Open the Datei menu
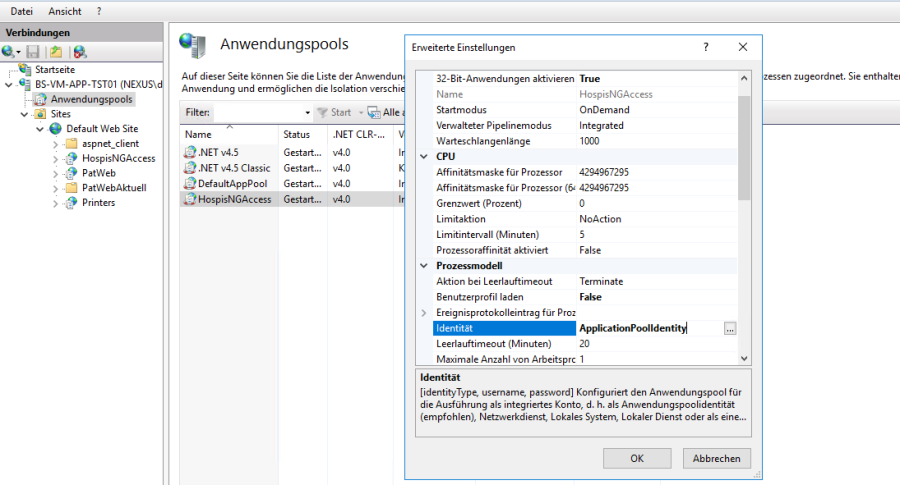 (x=21, y=10)
